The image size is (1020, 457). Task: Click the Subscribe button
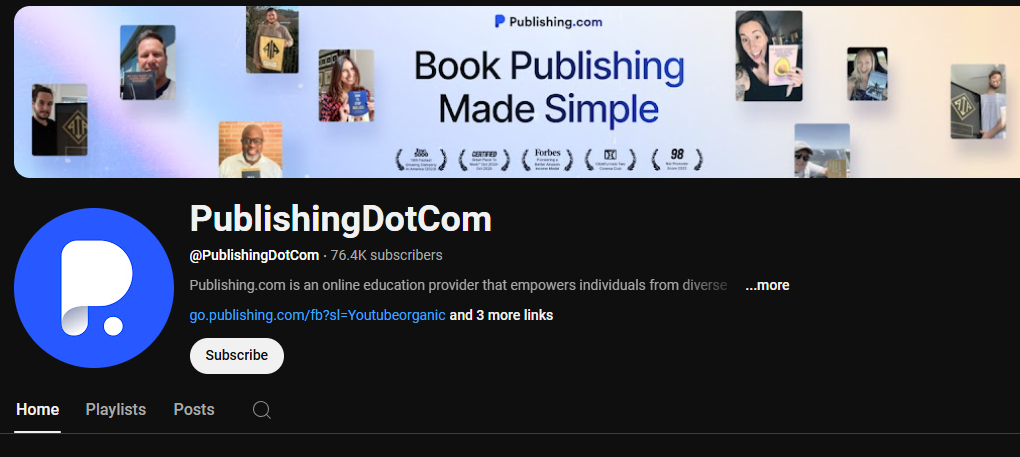(x=237, y=356)
